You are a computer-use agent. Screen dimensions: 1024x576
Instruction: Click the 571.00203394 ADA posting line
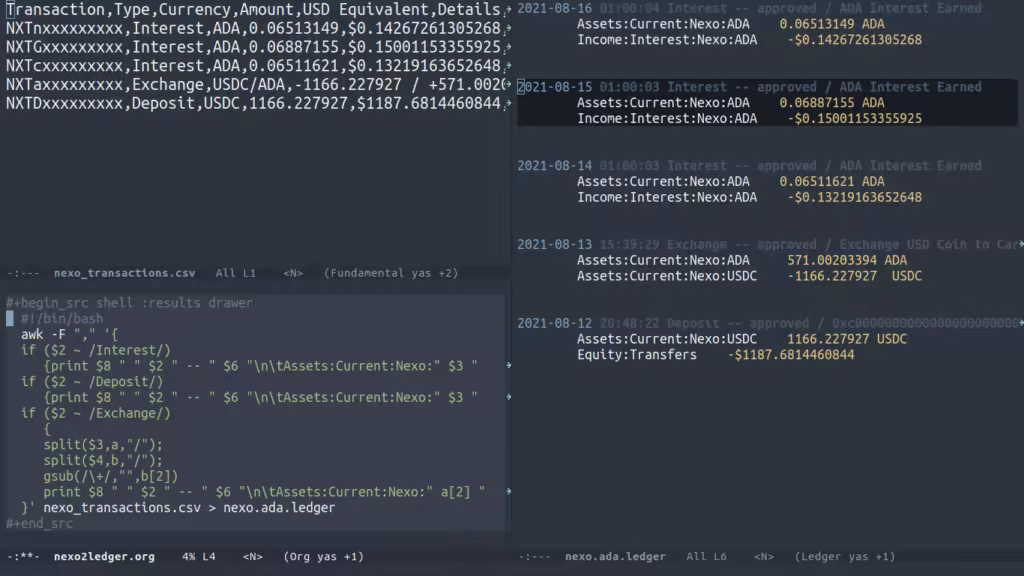[742, 260]
